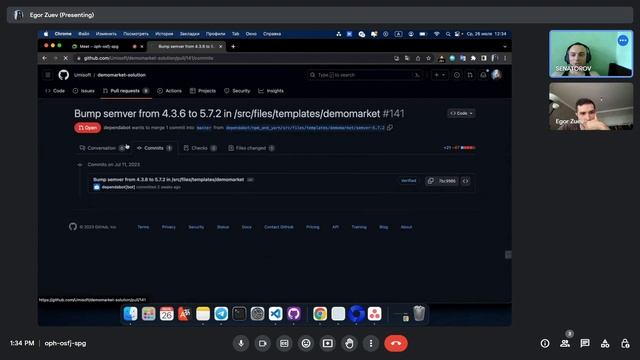Image resolution: width=640 pixels, height=360 pixels.
Task: Copy the head branch name icon
Action: tap(390, 128)
